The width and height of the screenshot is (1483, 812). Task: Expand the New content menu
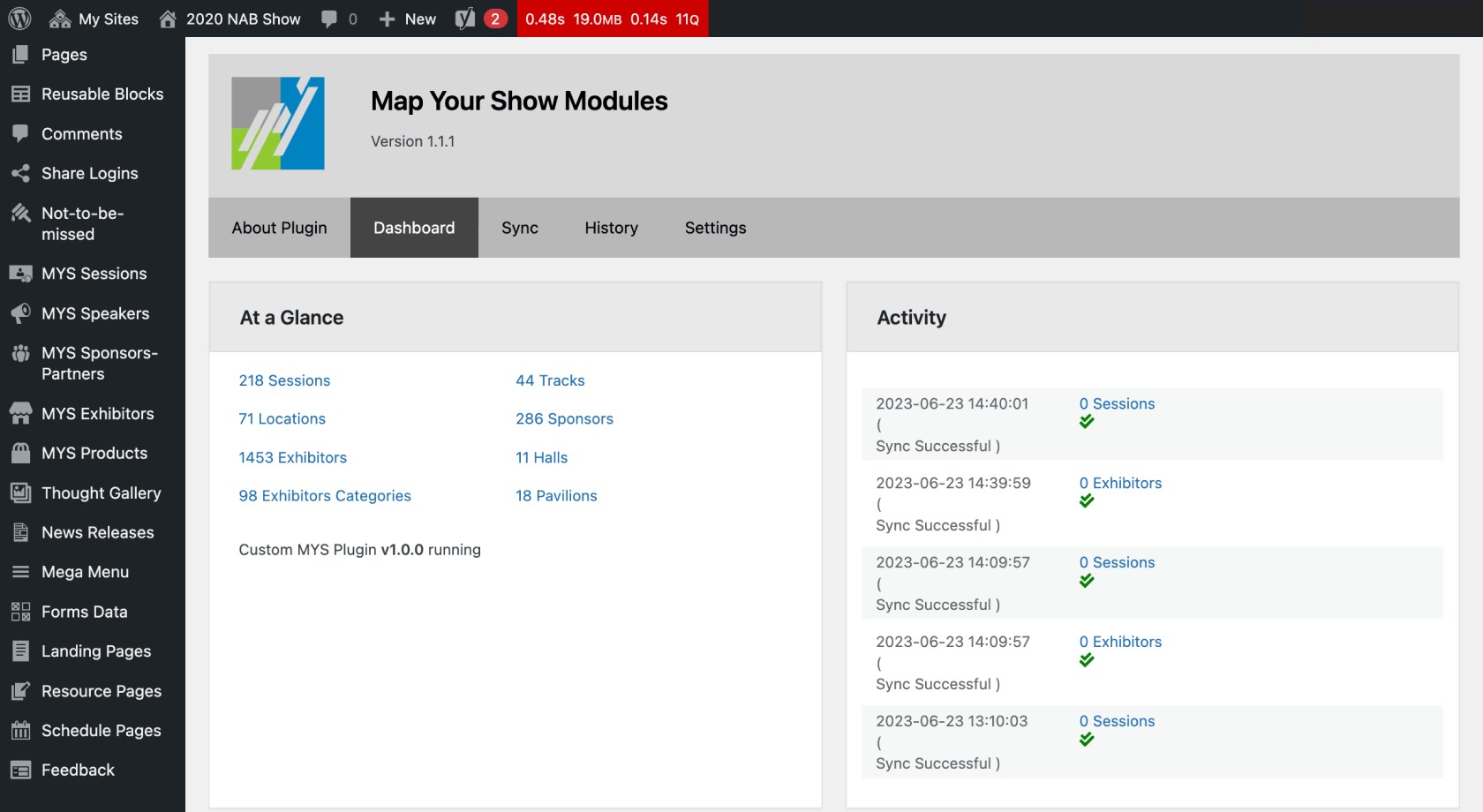[408, 19]
